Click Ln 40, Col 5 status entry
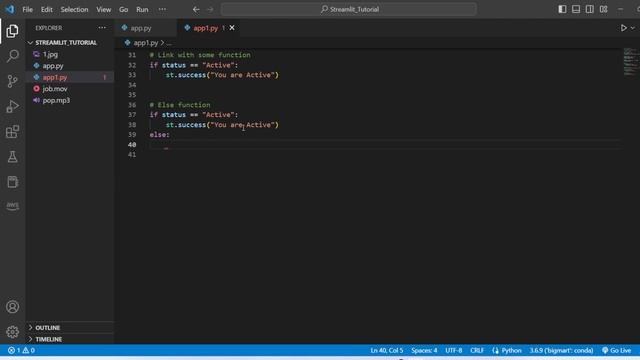Image resolution: width=640 pixels, height=360 pixels. click(x=387, y=350)
